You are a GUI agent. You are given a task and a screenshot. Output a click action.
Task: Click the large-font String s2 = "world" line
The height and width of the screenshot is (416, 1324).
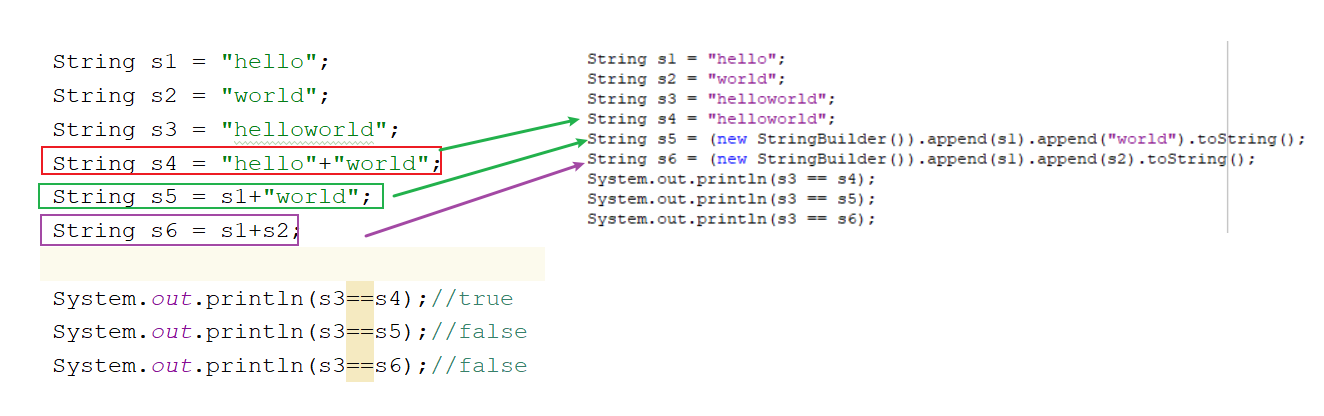[190, 96]
